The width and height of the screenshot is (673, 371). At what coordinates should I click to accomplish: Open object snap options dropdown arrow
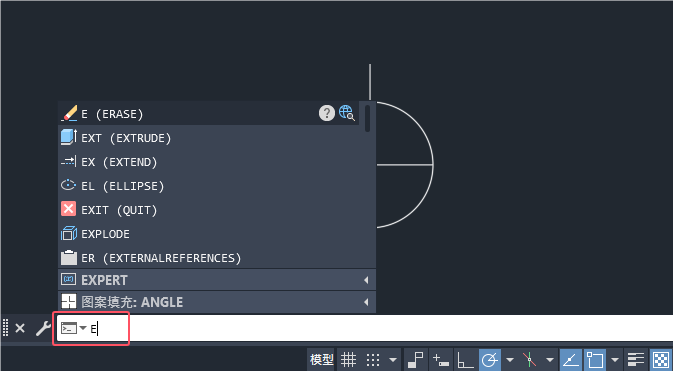[615, 359]
